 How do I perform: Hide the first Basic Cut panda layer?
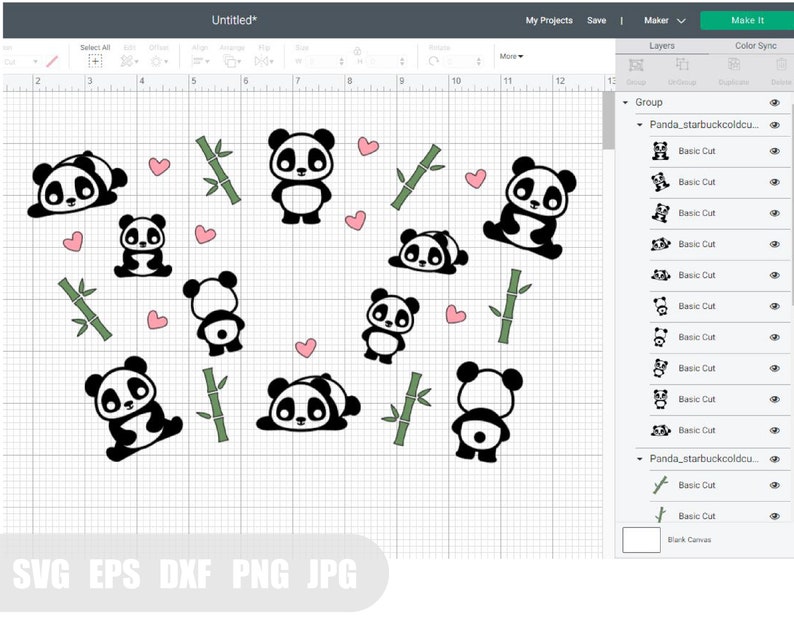774,151
